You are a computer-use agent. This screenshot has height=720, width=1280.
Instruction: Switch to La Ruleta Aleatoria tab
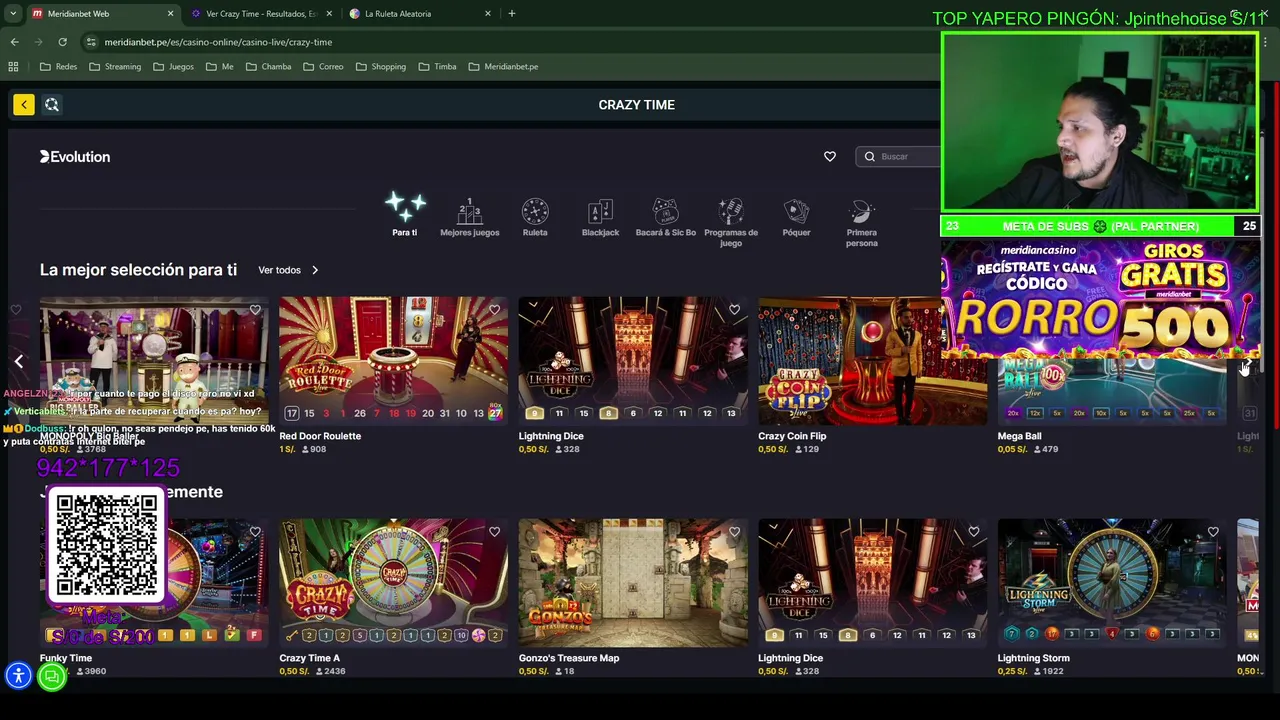420,14
